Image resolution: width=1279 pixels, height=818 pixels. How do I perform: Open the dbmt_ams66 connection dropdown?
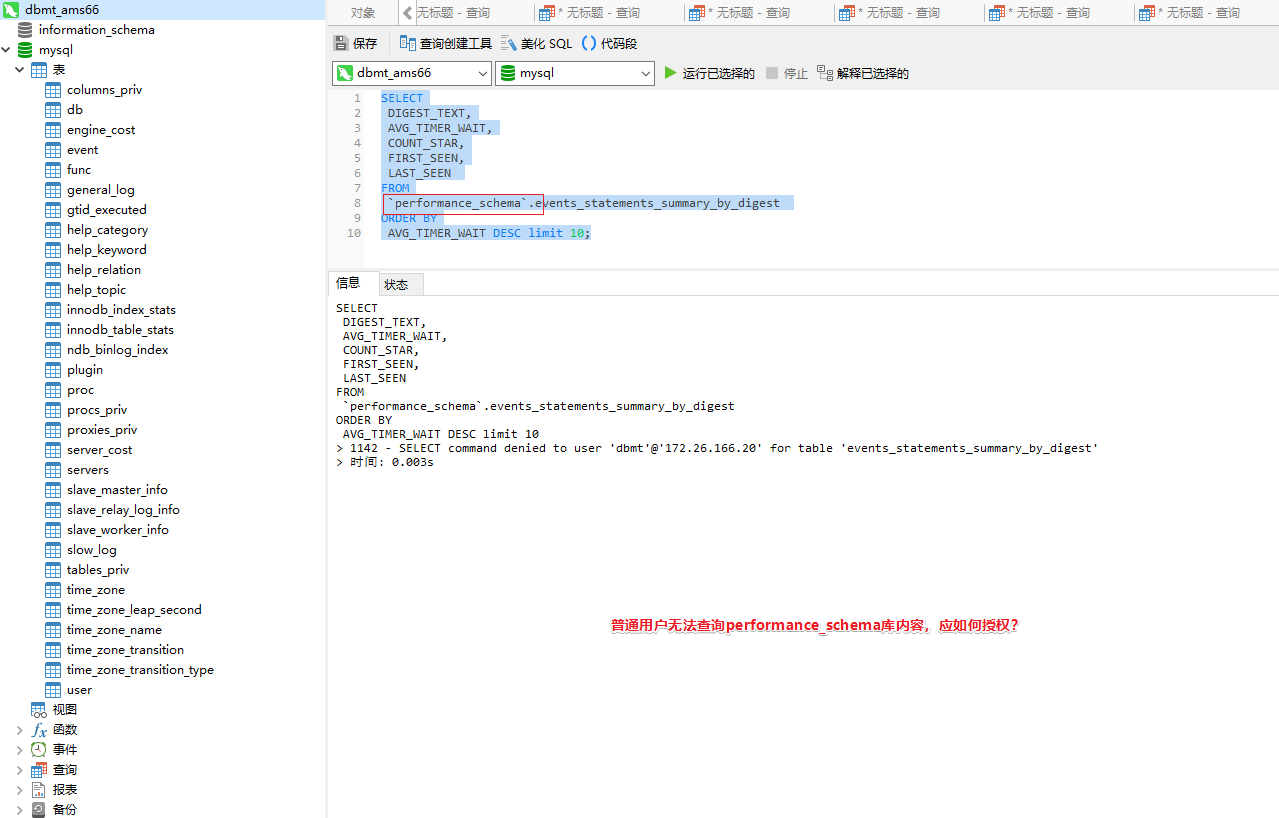(412, 73)
